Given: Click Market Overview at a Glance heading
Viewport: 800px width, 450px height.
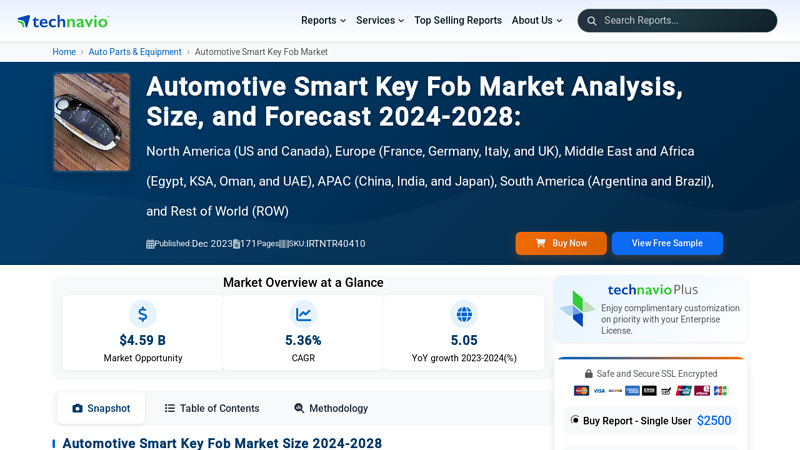Looking at the screenshot, I should coord(303,283).
